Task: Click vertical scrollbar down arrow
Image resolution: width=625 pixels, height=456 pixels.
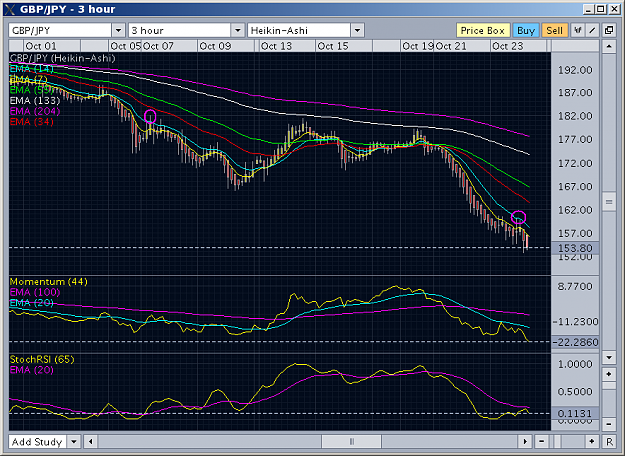Action: (609, 357)
